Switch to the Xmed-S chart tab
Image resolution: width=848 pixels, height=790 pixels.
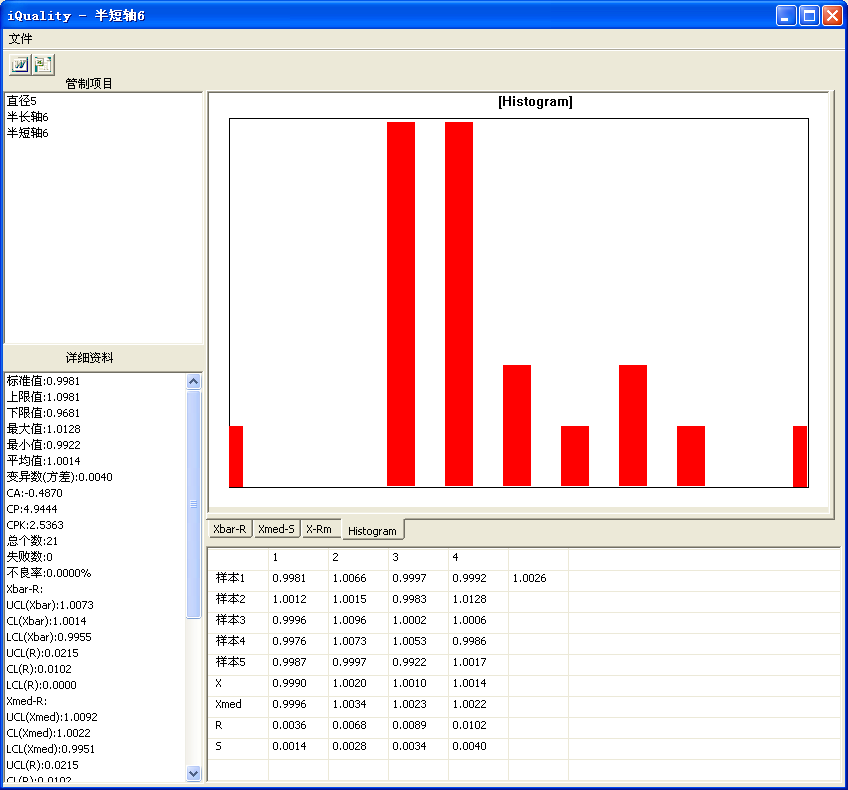(x=276, y=529)
